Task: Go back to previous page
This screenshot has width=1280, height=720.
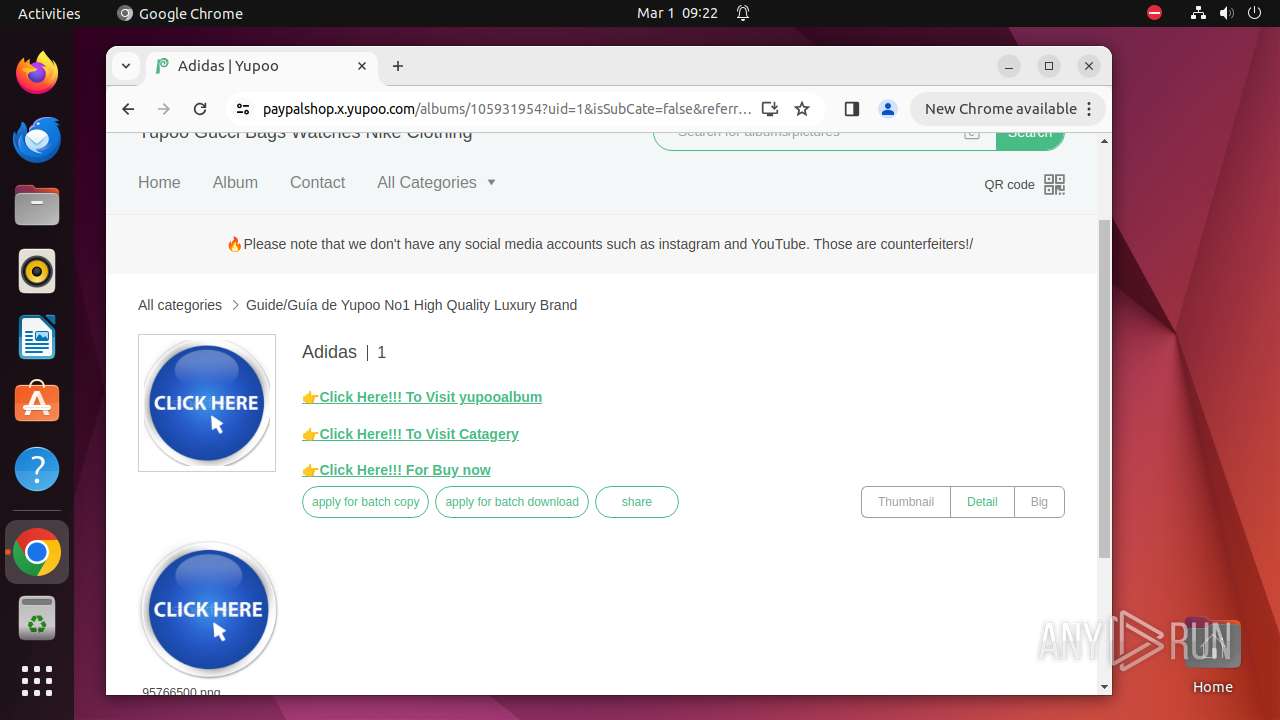Action: pyautogui.click(x=128, y=109)
